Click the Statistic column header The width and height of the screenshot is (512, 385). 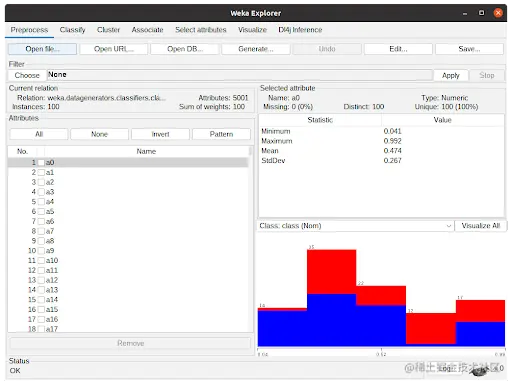click(x=320, y=120)
